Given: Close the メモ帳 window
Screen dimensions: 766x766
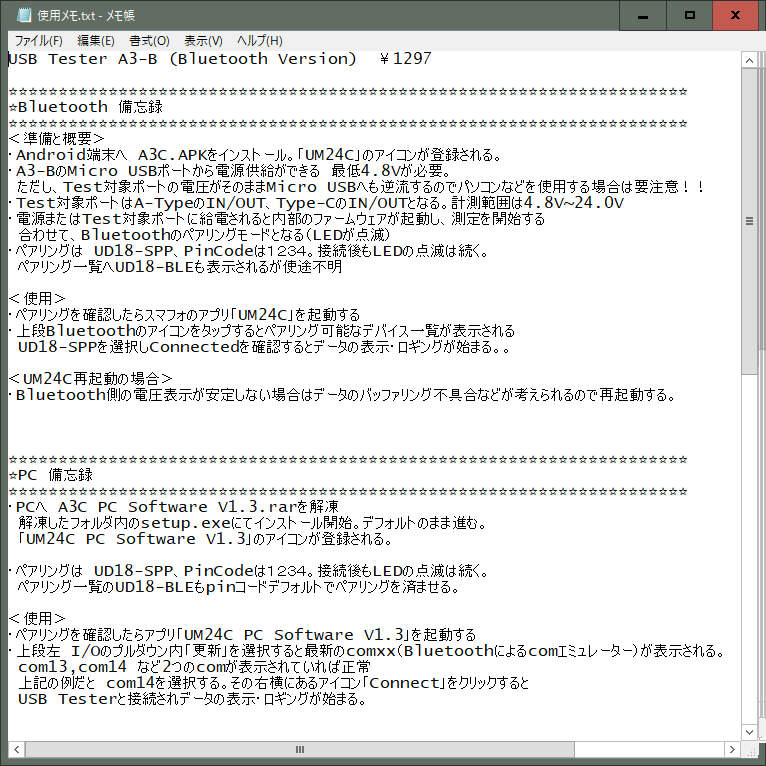Looking at the screenshot, I should (735, 16).
